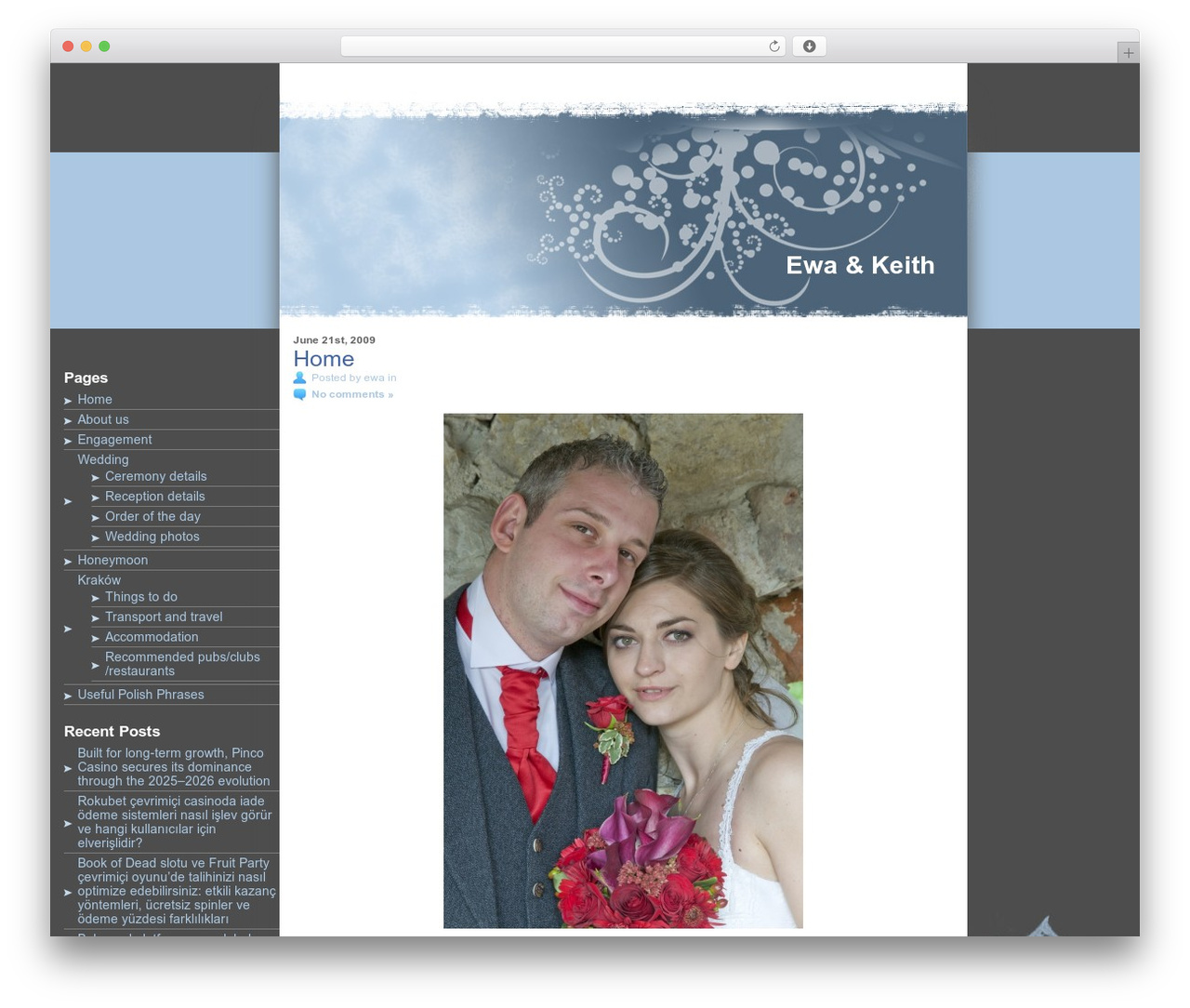Open Transport and travel page
Image resolution: width=1190 pixels, height=1008 pixels.
coord(164,617)
